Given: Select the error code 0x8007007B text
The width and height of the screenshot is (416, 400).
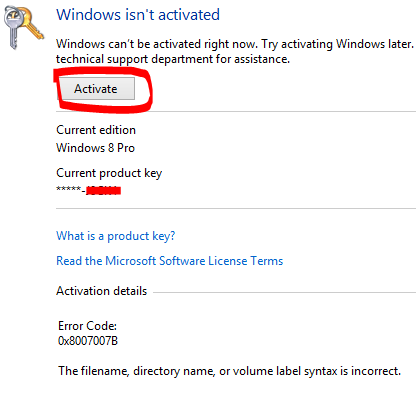Looking at the screenshot, I should coord(88,341).
